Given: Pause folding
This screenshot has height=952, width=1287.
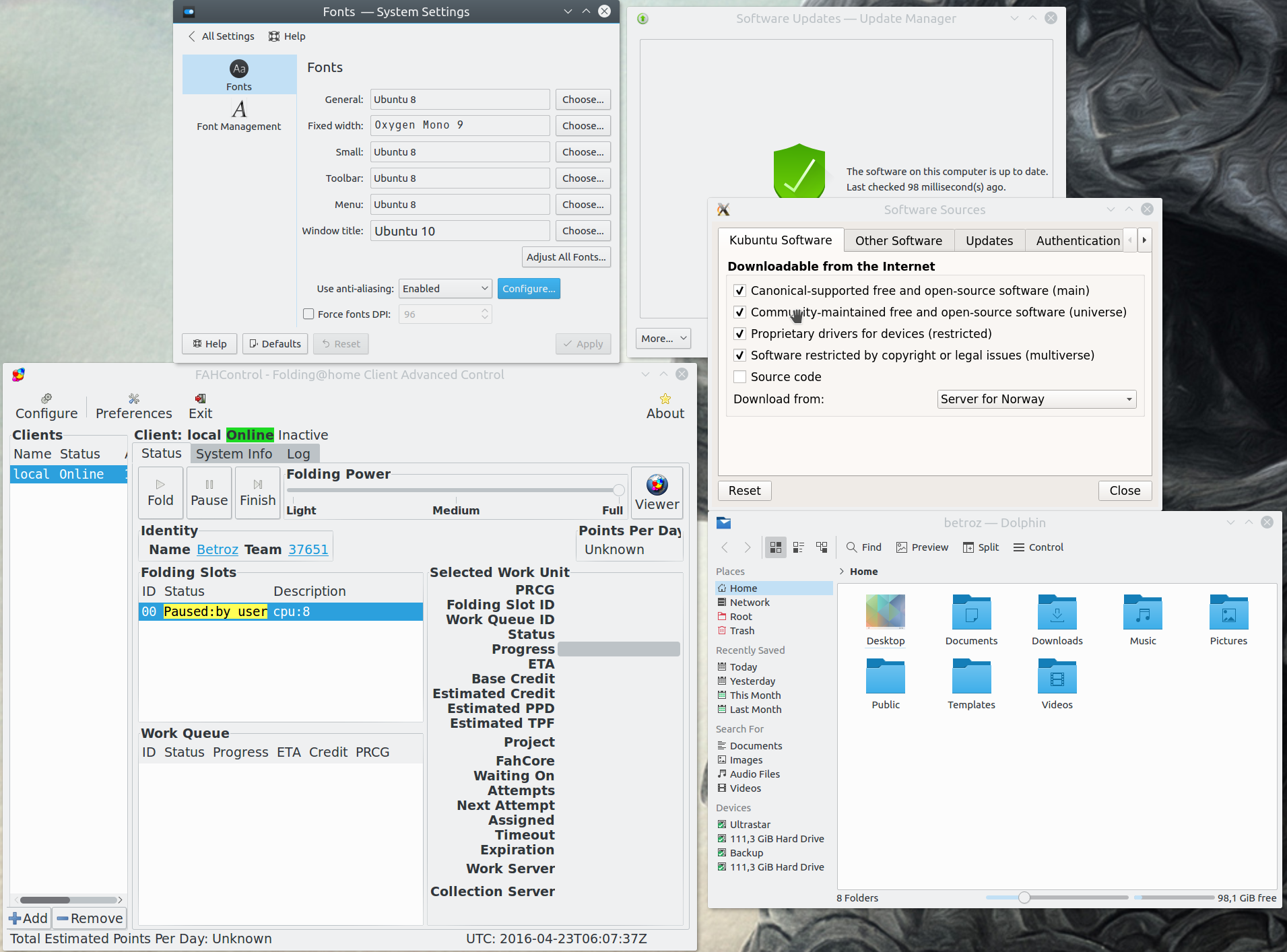Looking at the screenshot, I should [209, 493].
